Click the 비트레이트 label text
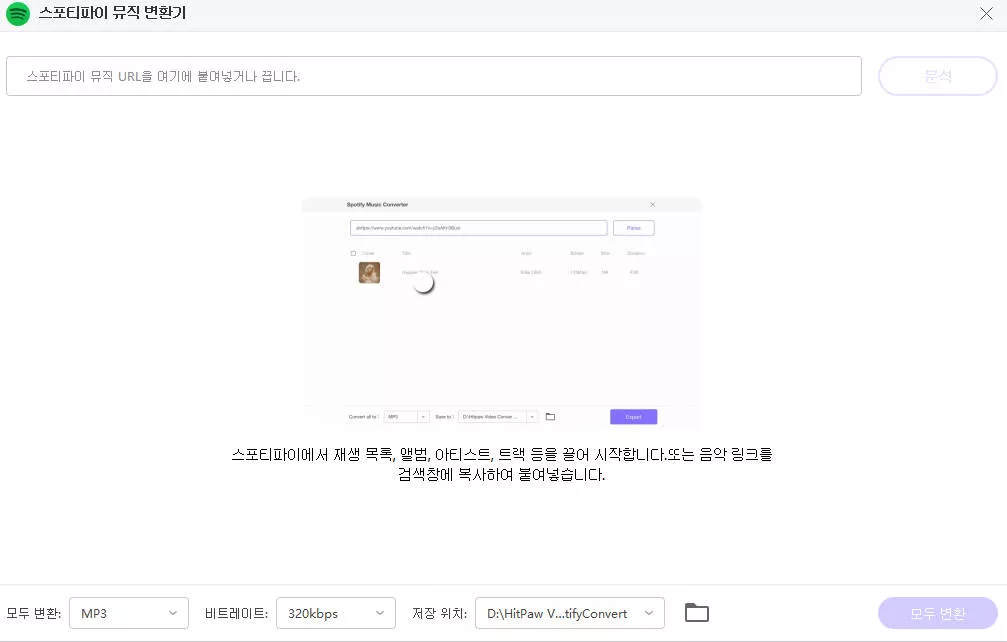Screen dimensions: 1007x642 [x=236, y=613]
